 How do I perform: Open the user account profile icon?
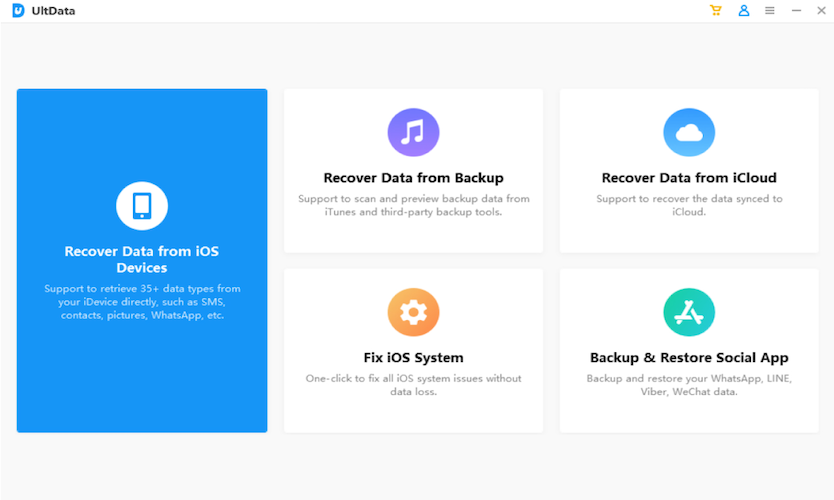[x=744, y=10]
